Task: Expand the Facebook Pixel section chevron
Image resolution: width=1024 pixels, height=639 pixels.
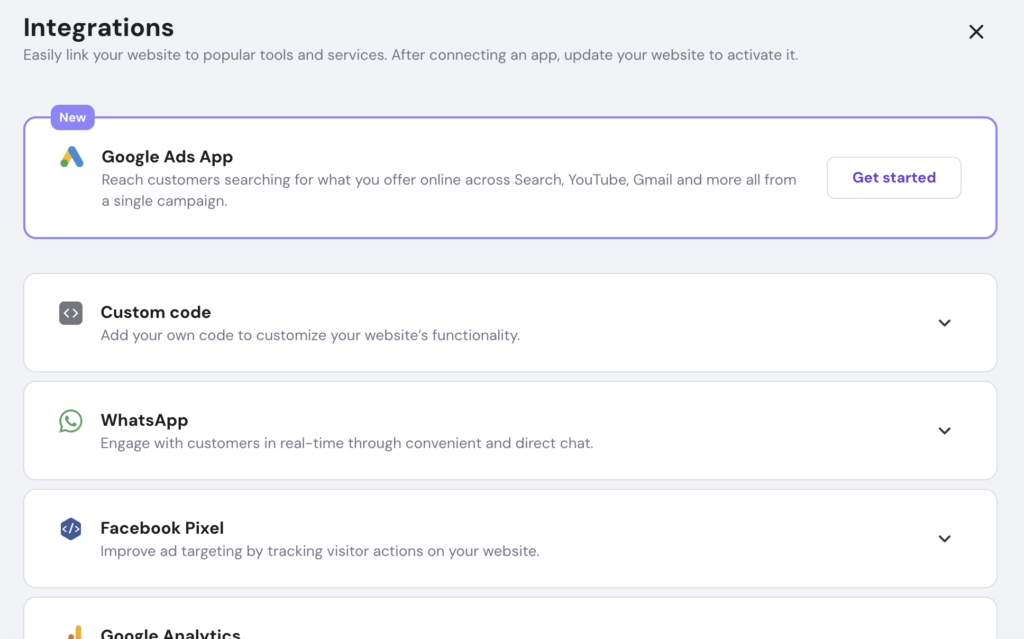Action: point(944,539)
